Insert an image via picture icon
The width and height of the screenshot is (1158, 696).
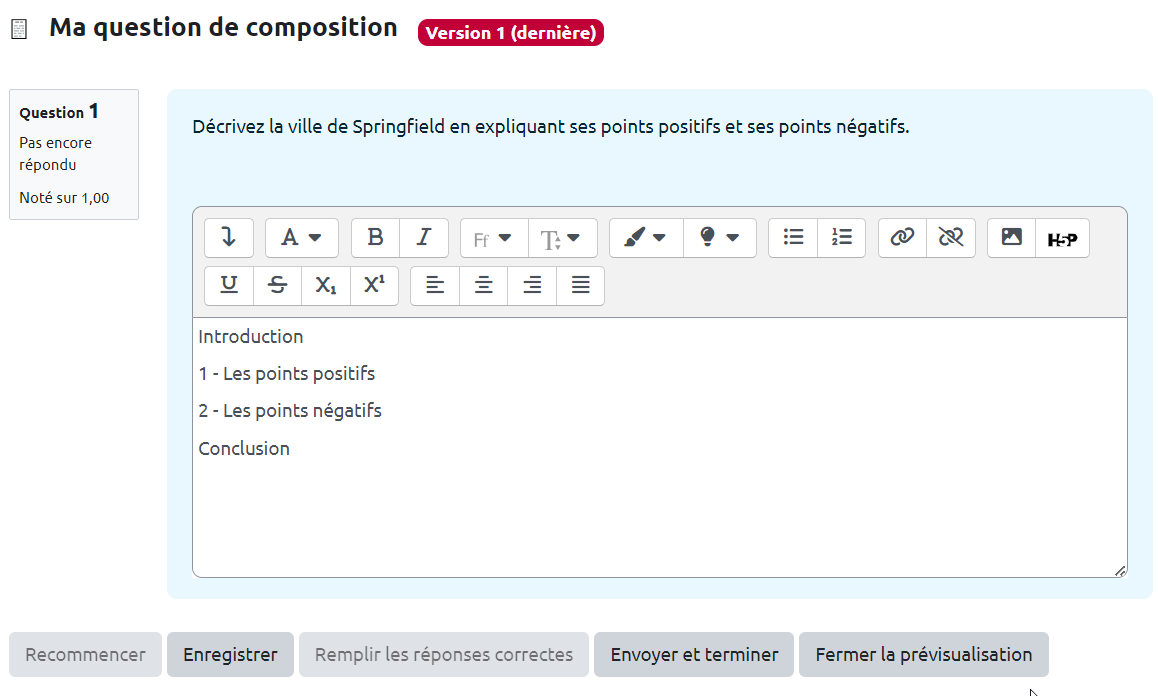[1011, 238]
